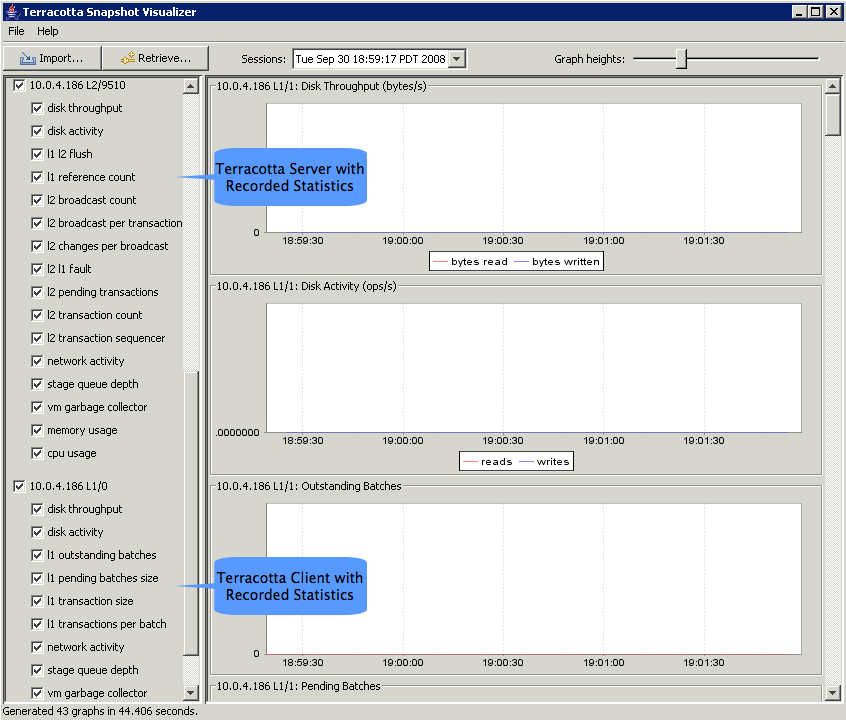The width and height of the screenshot is (846, 720).
Task: Click 'bytes written' legend entry
Action: point(557,262)
